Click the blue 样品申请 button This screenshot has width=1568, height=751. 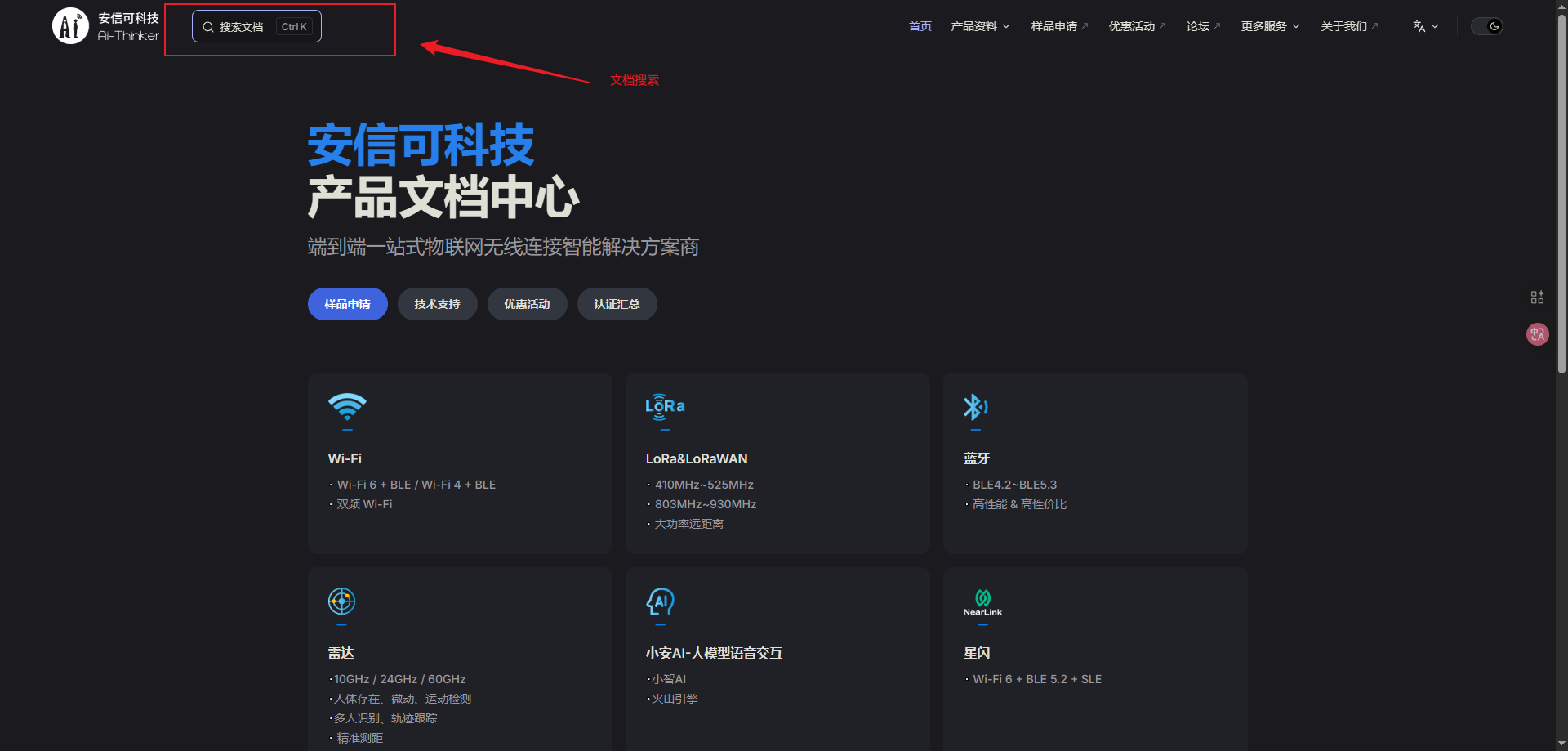(347, 304)
